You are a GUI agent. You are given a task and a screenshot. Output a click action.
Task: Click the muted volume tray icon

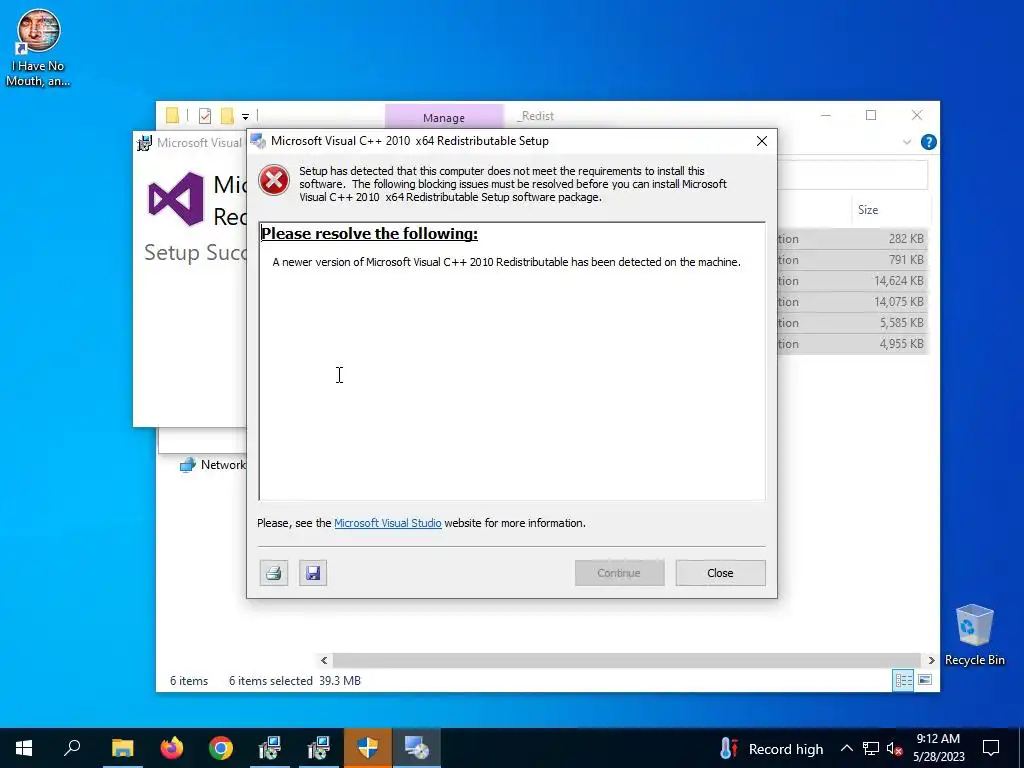pyautogui.click(x=894, y=749)
